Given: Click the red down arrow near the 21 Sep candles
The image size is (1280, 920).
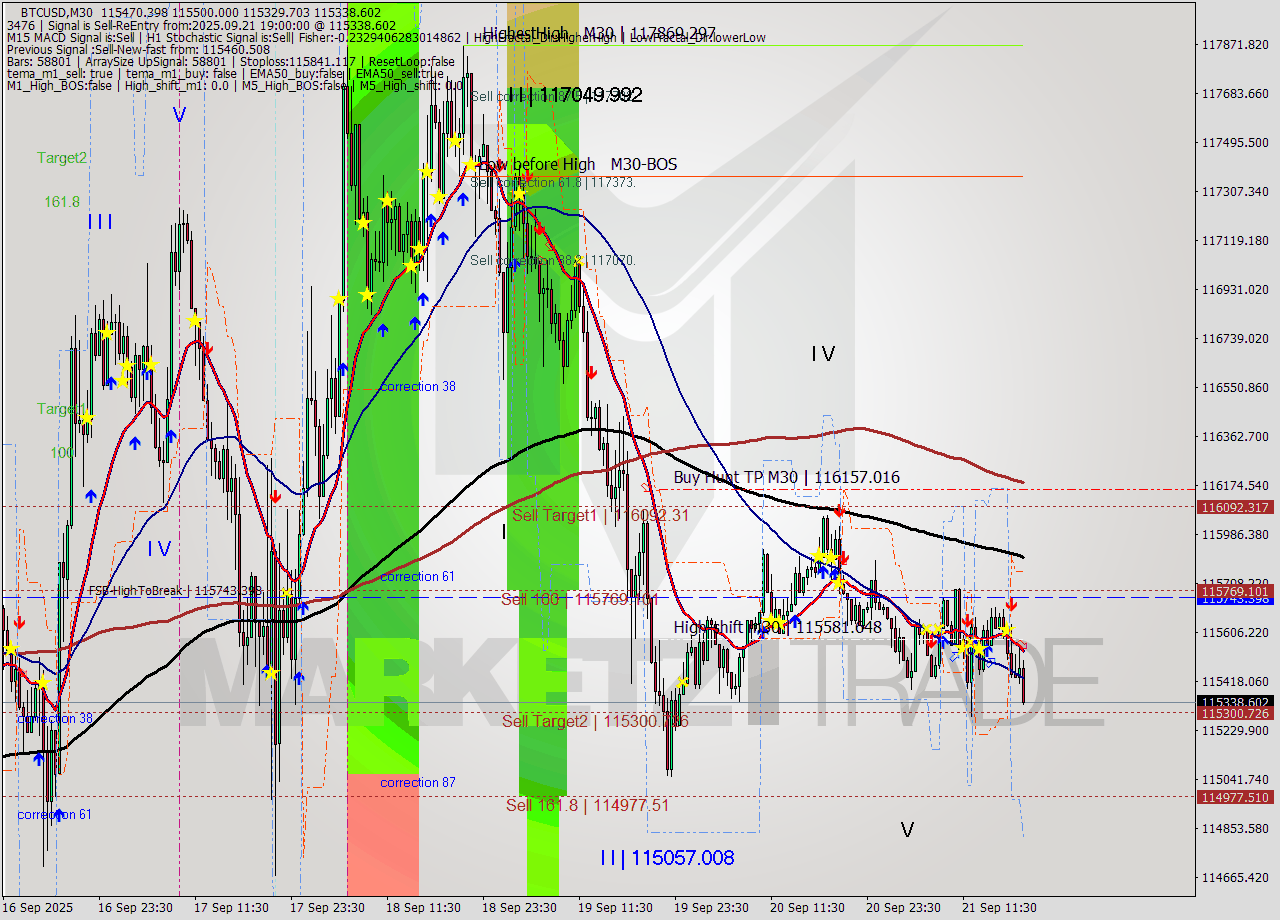Looking at the screenshot, I should click(x=1012, y=604).
